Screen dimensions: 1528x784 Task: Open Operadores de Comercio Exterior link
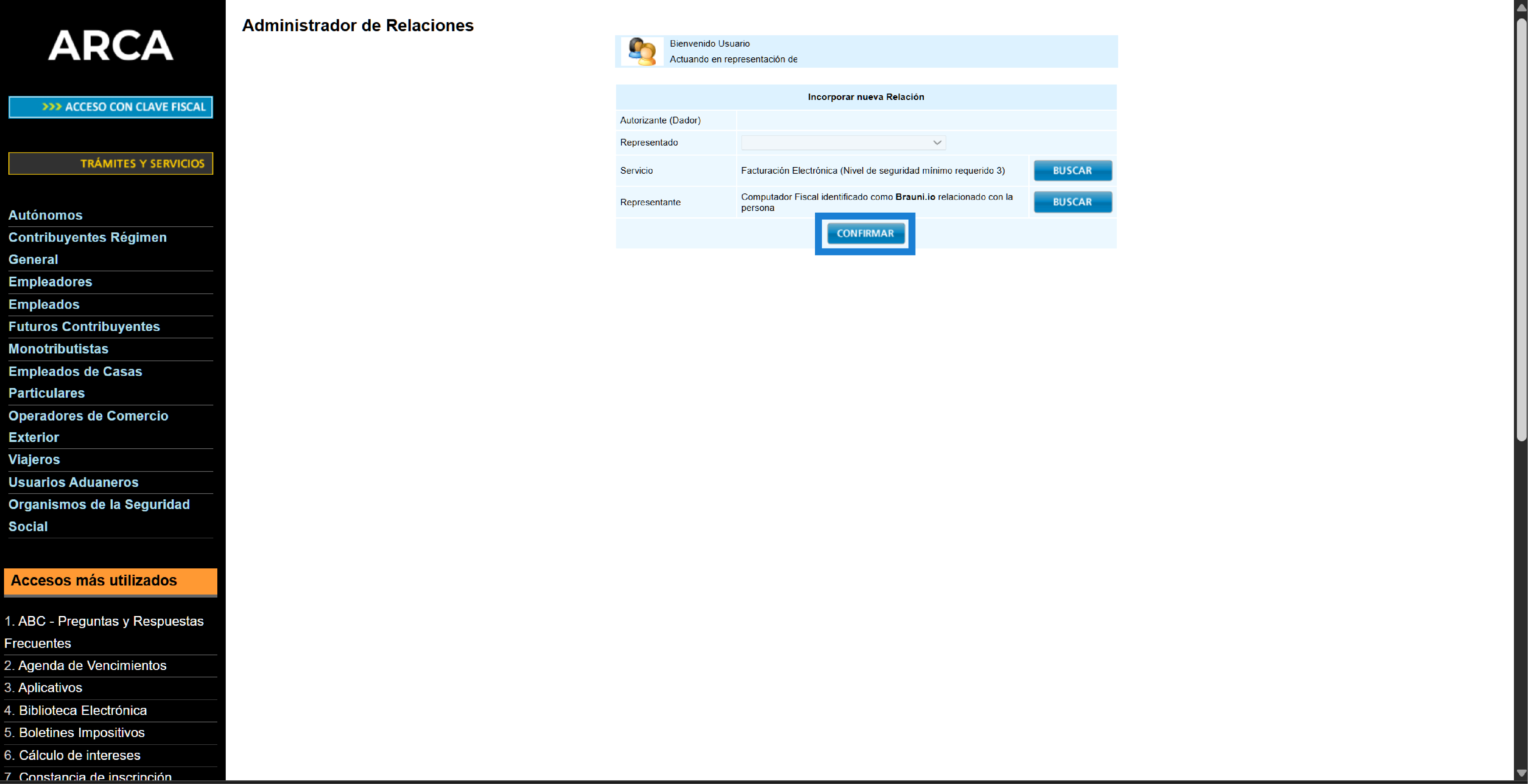tap(88, 416)
